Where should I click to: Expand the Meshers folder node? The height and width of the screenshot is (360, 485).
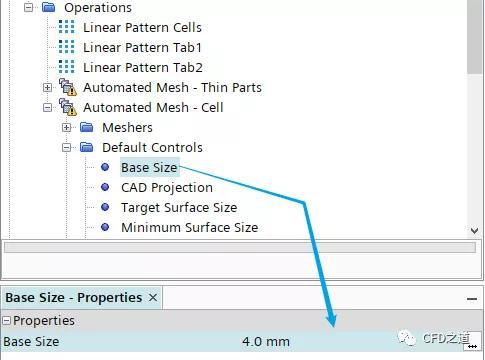tap(66, 128)
